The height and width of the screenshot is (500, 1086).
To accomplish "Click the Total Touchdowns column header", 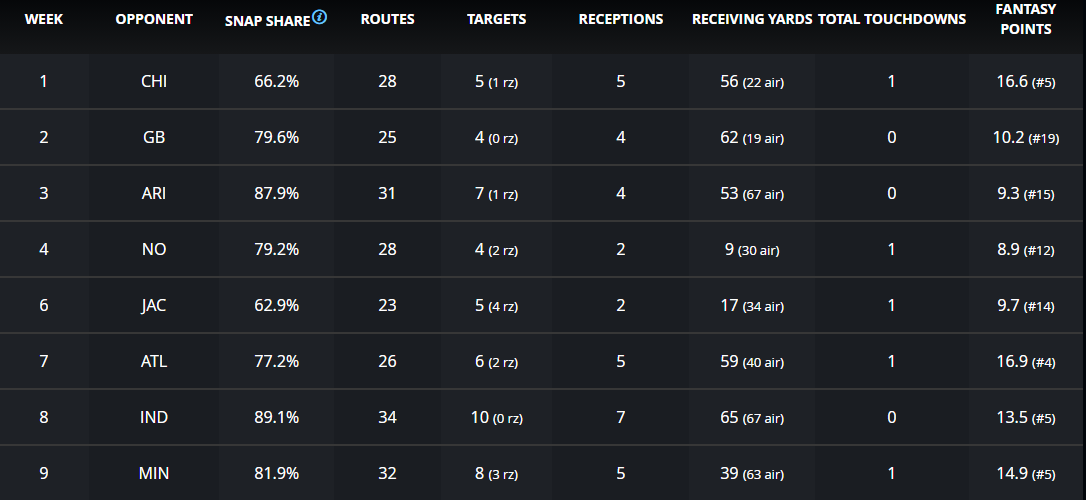I will pyautogui.click(x=891, y=20).
